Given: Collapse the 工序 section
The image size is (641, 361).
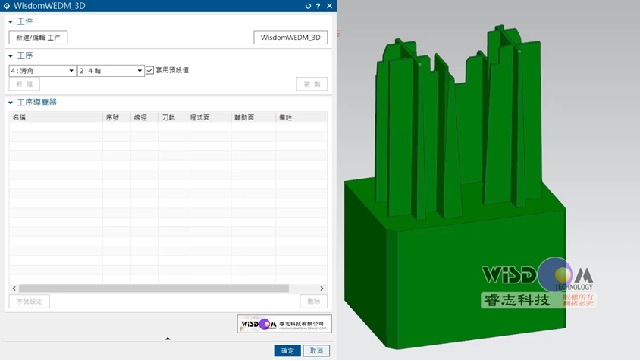Looking at the screenshot, I should [x=11, y=56].
